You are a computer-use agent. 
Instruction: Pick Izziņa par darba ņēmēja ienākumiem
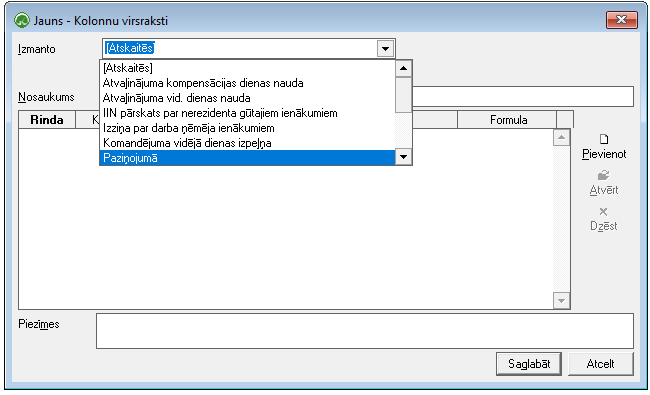[247, 128]
